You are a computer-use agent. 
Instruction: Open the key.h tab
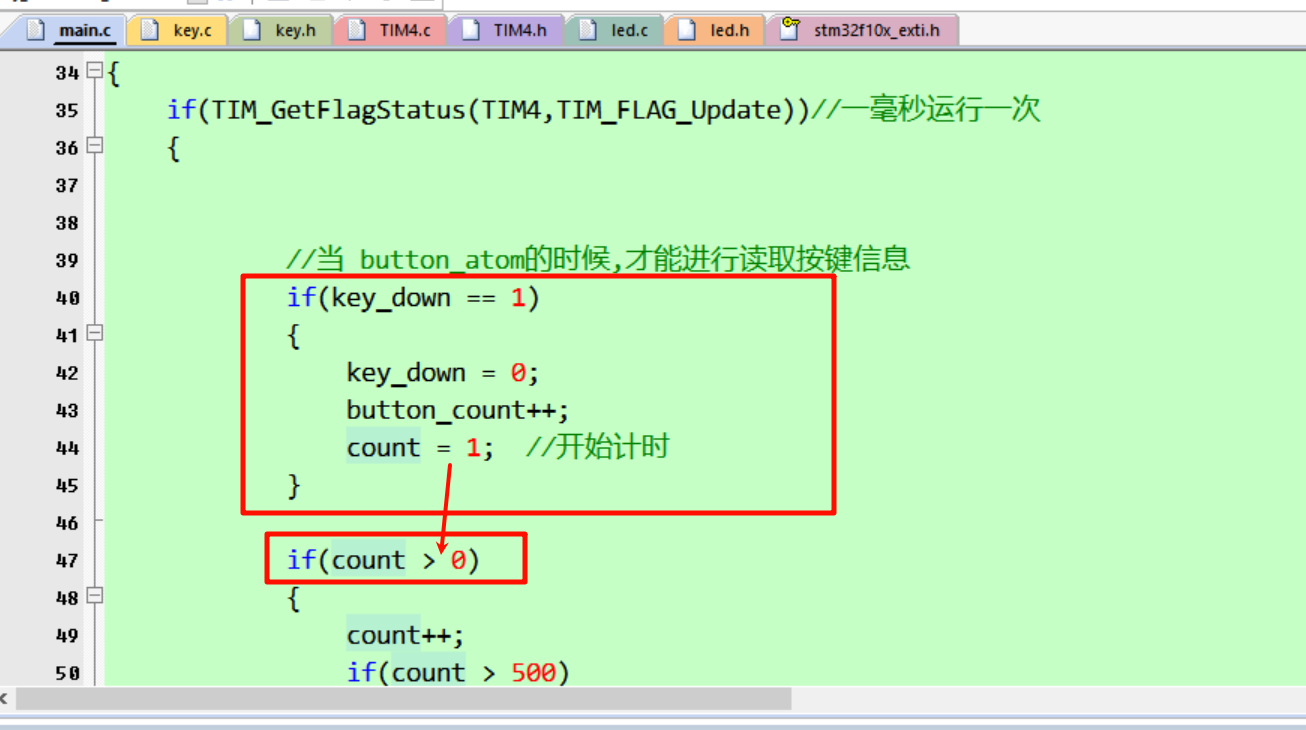click(283, 30)
